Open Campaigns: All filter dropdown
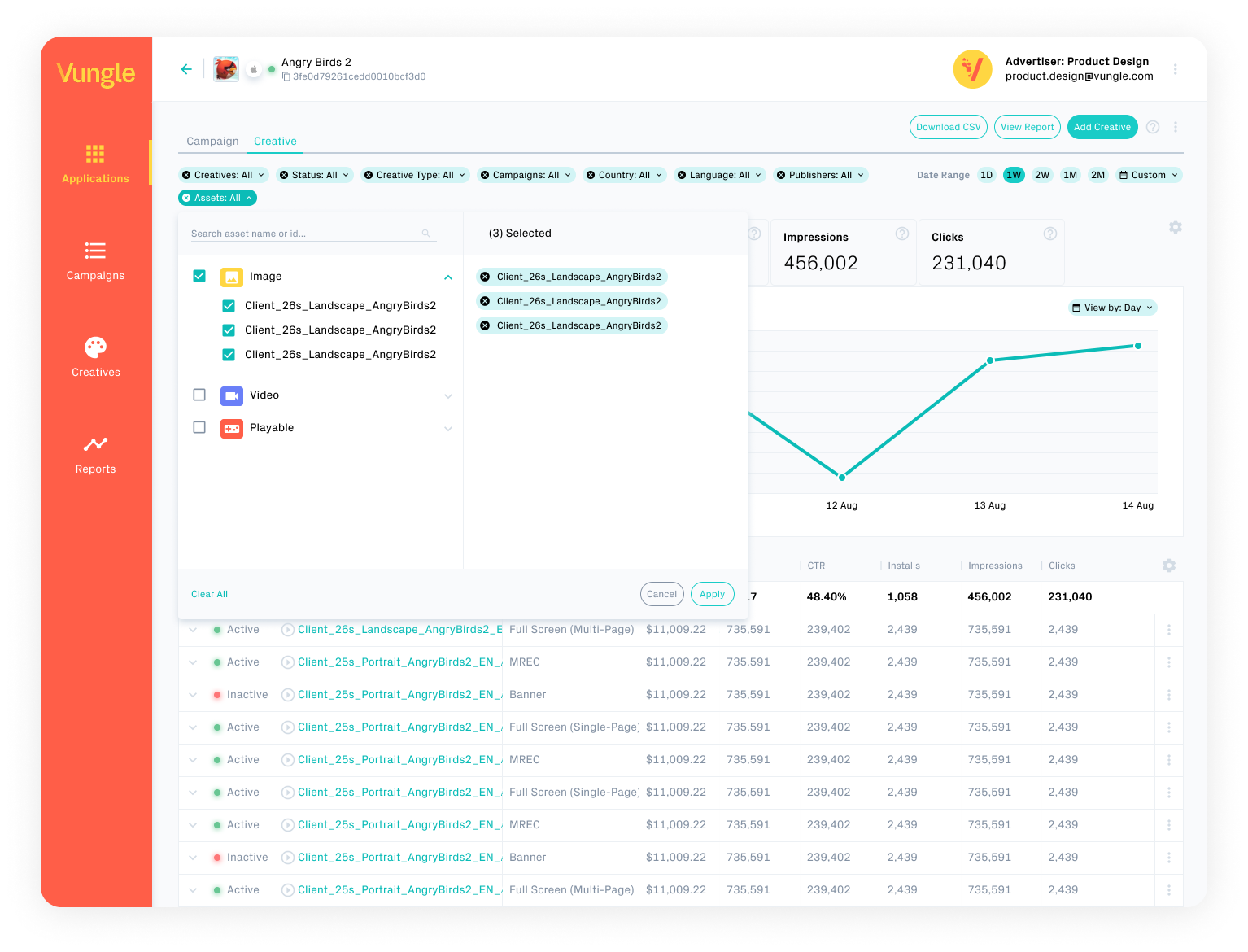This screenshot has width=1248, height=952. [526, 175]
